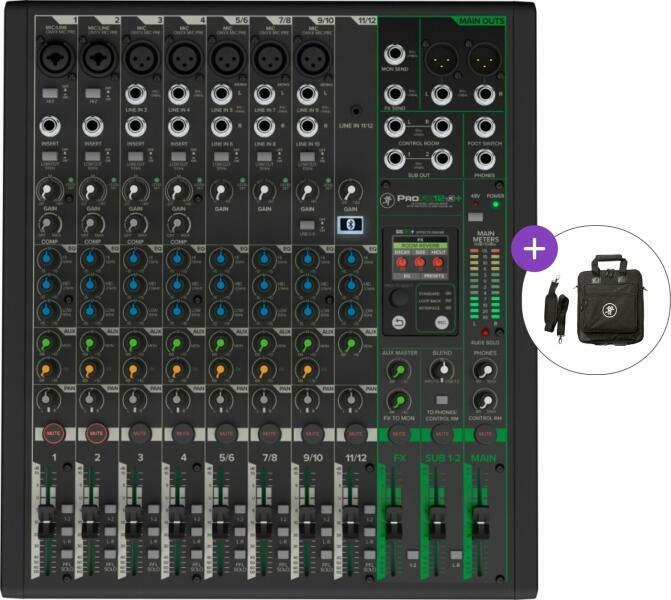
Task: Click the back arrow button below the FX display
Action: coord(399,322)
